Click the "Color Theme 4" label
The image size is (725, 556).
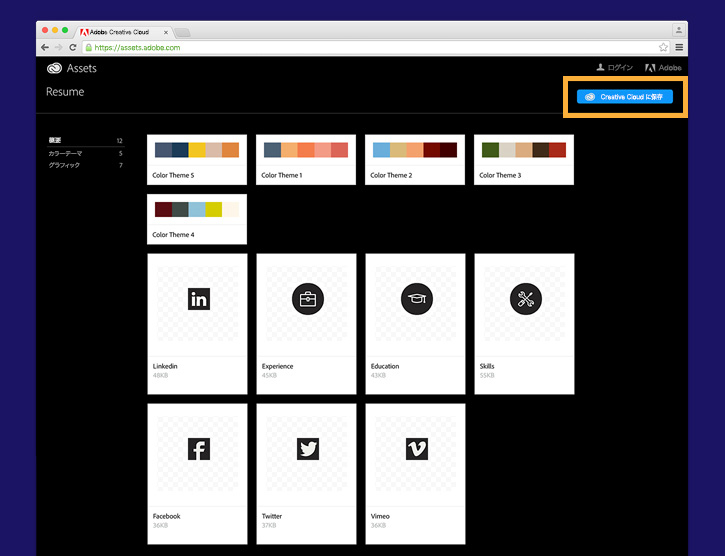[173, 235]
